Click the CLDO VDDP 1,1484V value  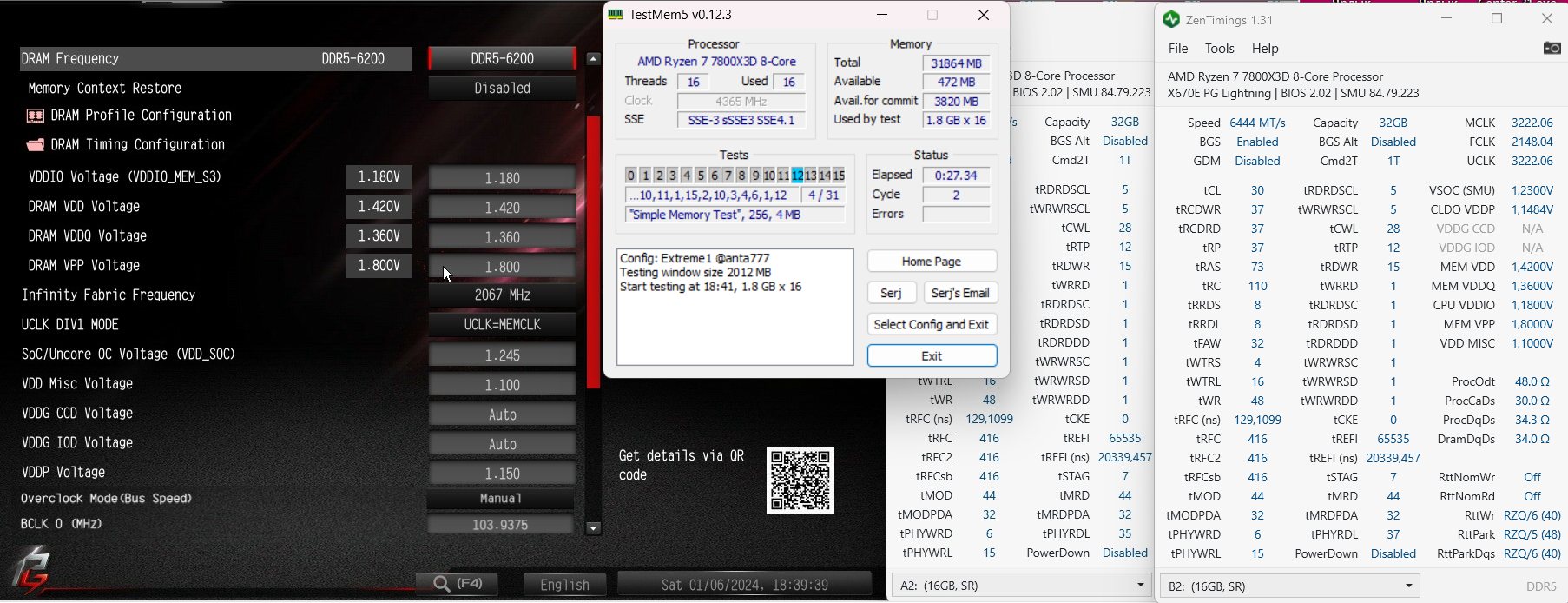[x=1532, y=209]
